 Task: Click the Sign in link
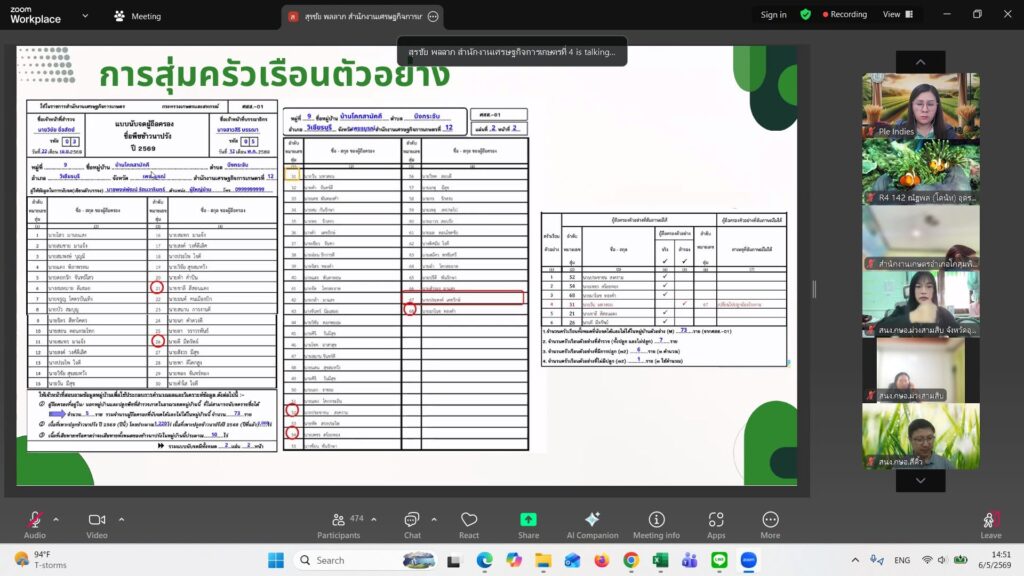pyautogui.click(x=773, y=14)
